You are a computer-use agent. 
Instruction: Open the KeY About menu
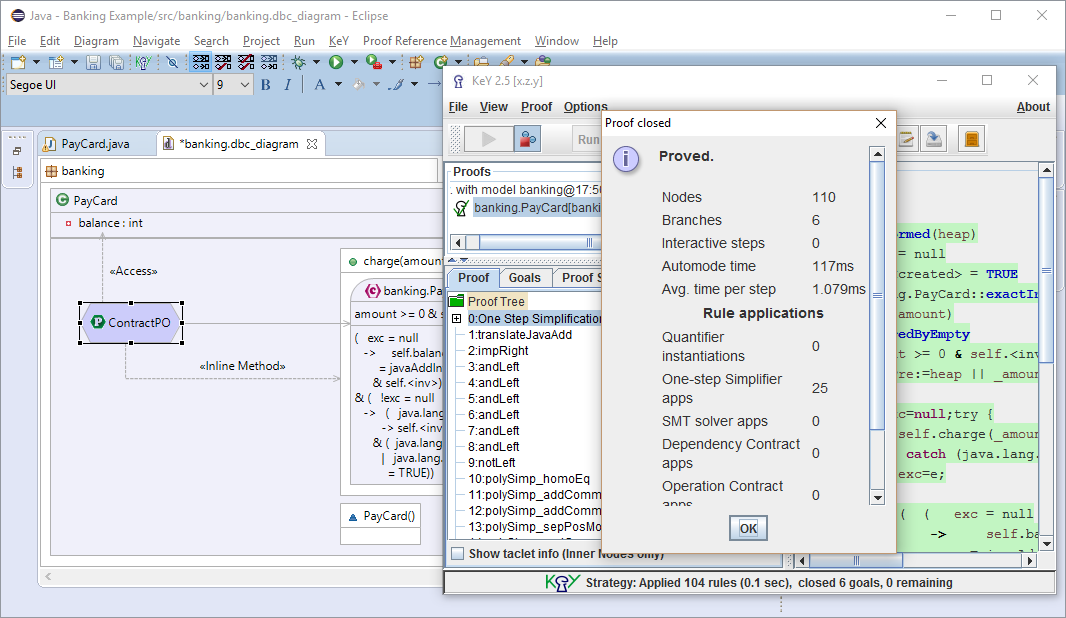click(1033, 107)
